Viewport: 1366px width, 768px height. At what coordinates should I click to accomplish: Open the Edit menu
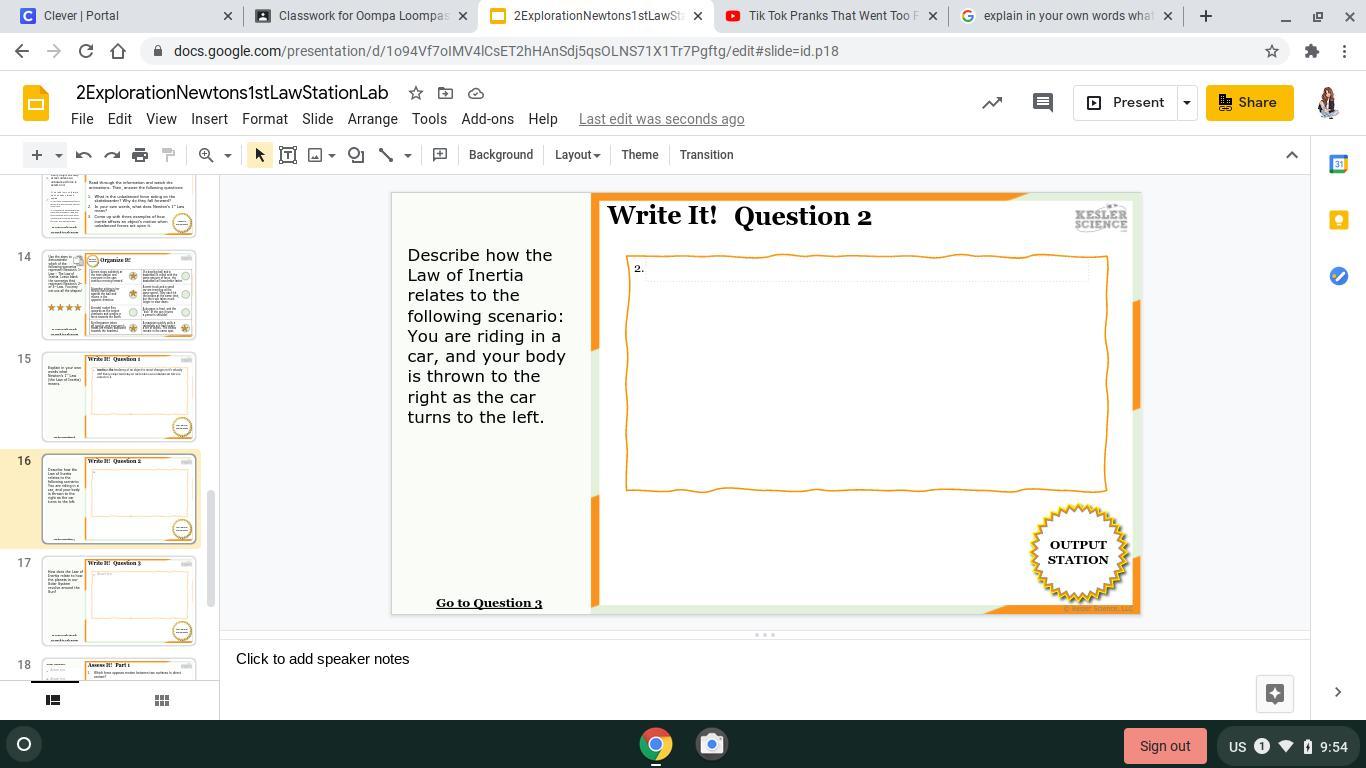click(120, 119)
